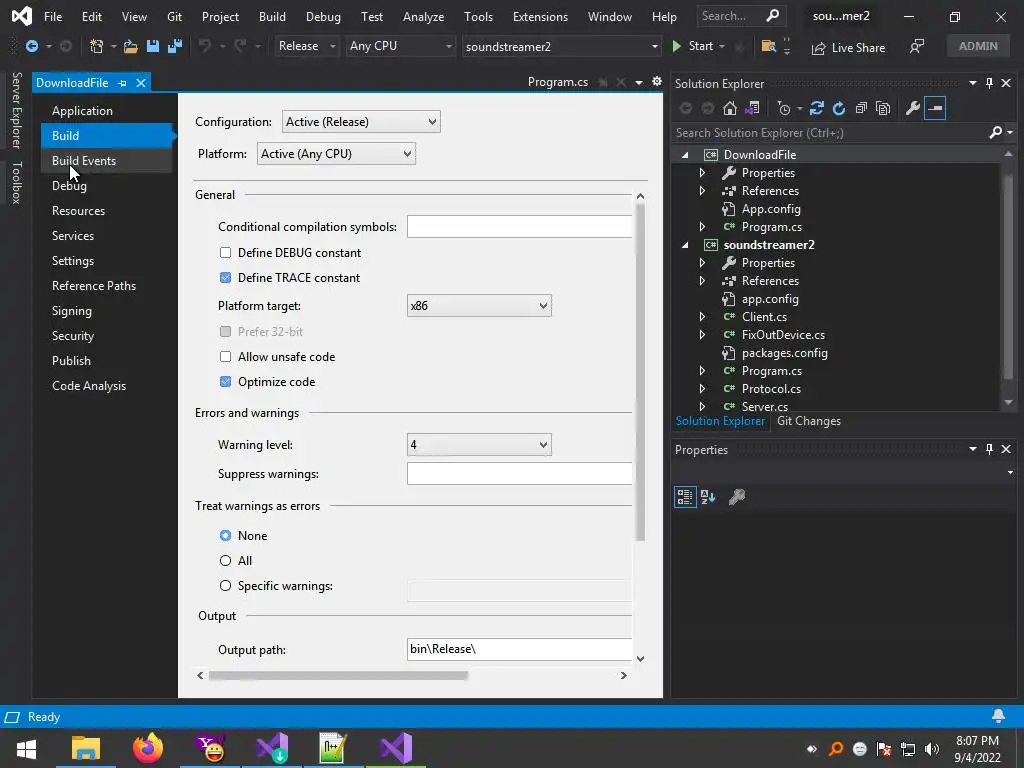Image resolution: width=1024 pixels, height=768 pixels.
Task: Select Specific warnings radio button
Action: (x=225, y=586)
